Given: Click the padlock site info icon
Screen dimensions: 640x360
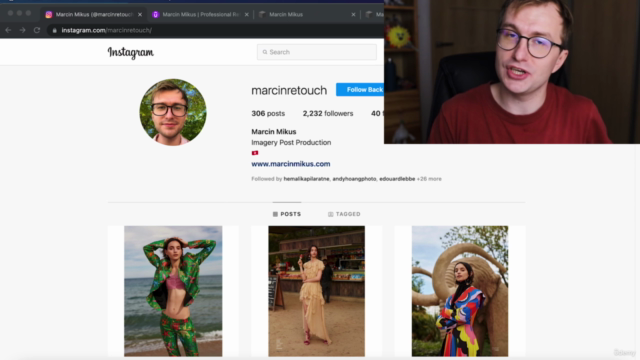Looking at the screenshot, I should [x=55, y=30].
